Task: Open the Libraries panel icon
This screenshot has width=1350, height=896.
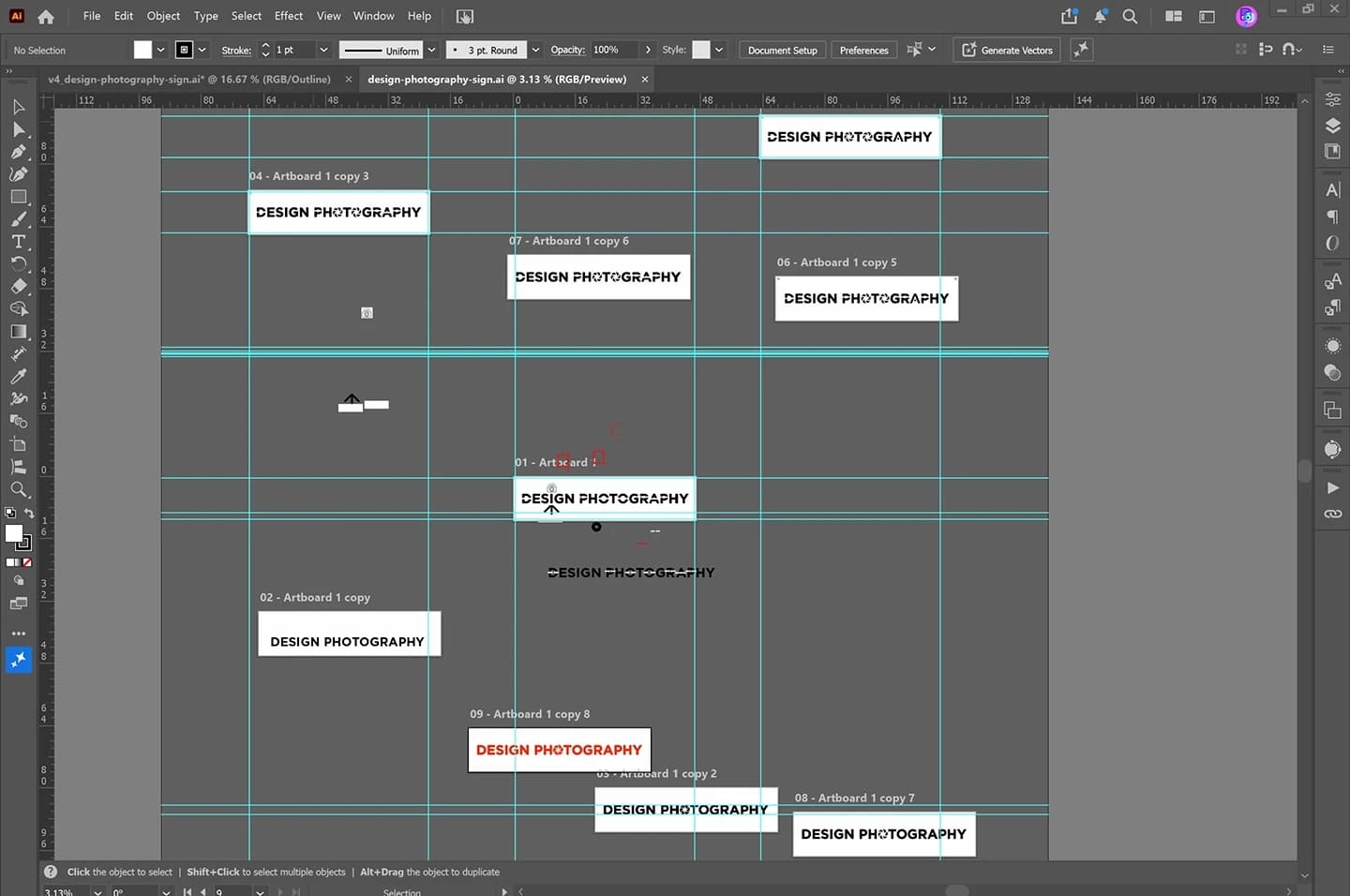Action: click(x=1332, y=151)
